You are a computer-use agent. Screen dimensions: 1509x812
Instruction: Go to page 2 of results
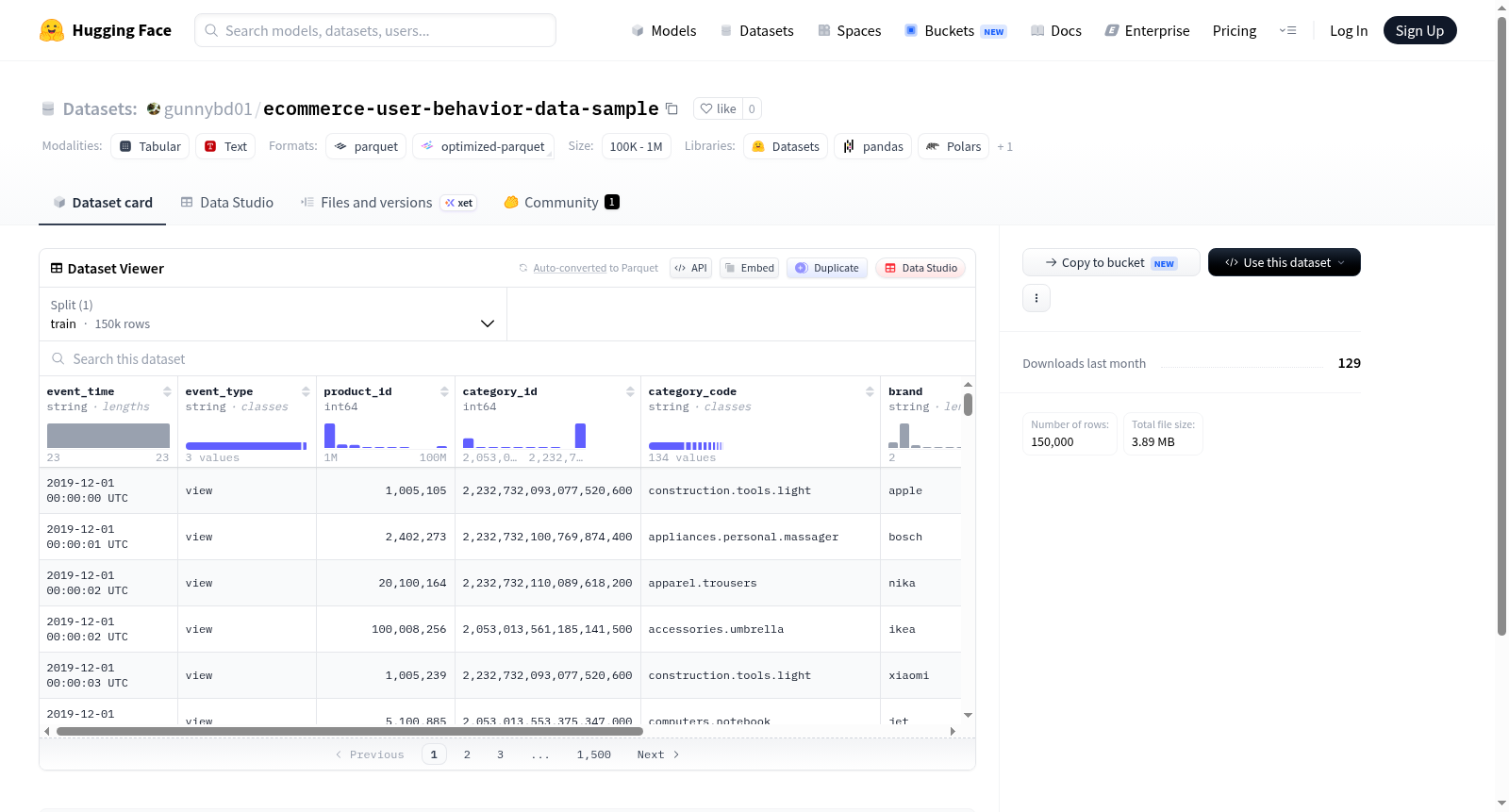467,754
